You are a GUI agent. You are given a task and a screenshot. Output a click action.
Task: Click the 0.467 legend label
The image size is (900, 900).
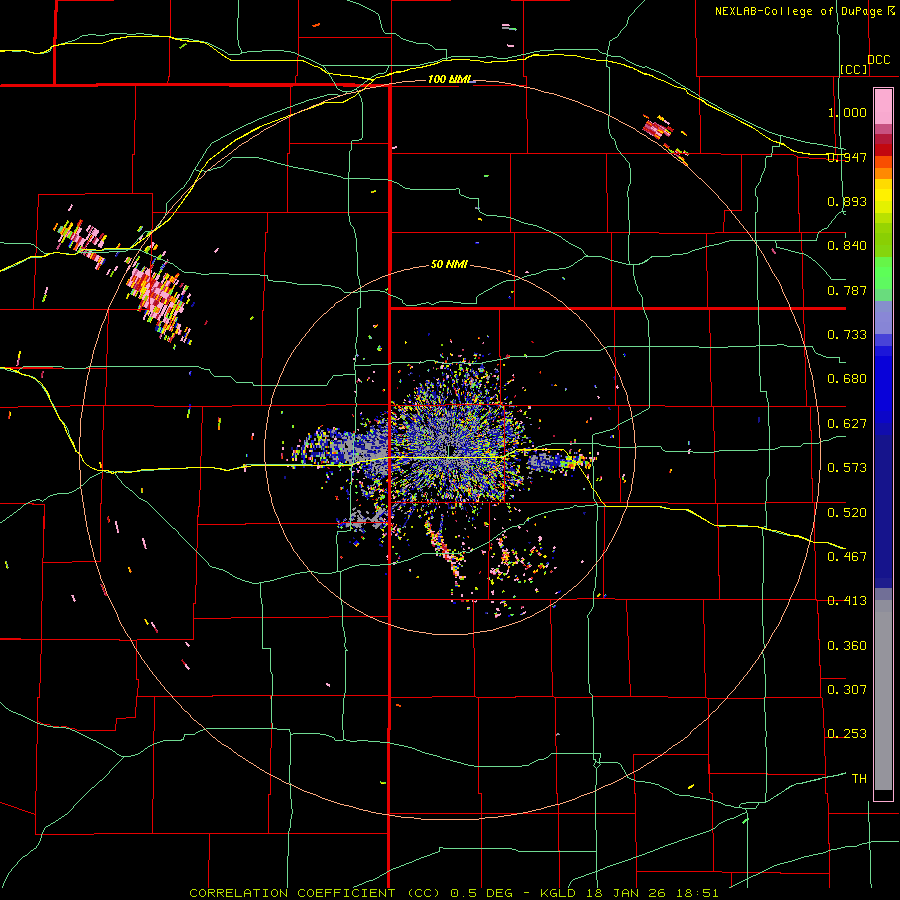point(847,557)
